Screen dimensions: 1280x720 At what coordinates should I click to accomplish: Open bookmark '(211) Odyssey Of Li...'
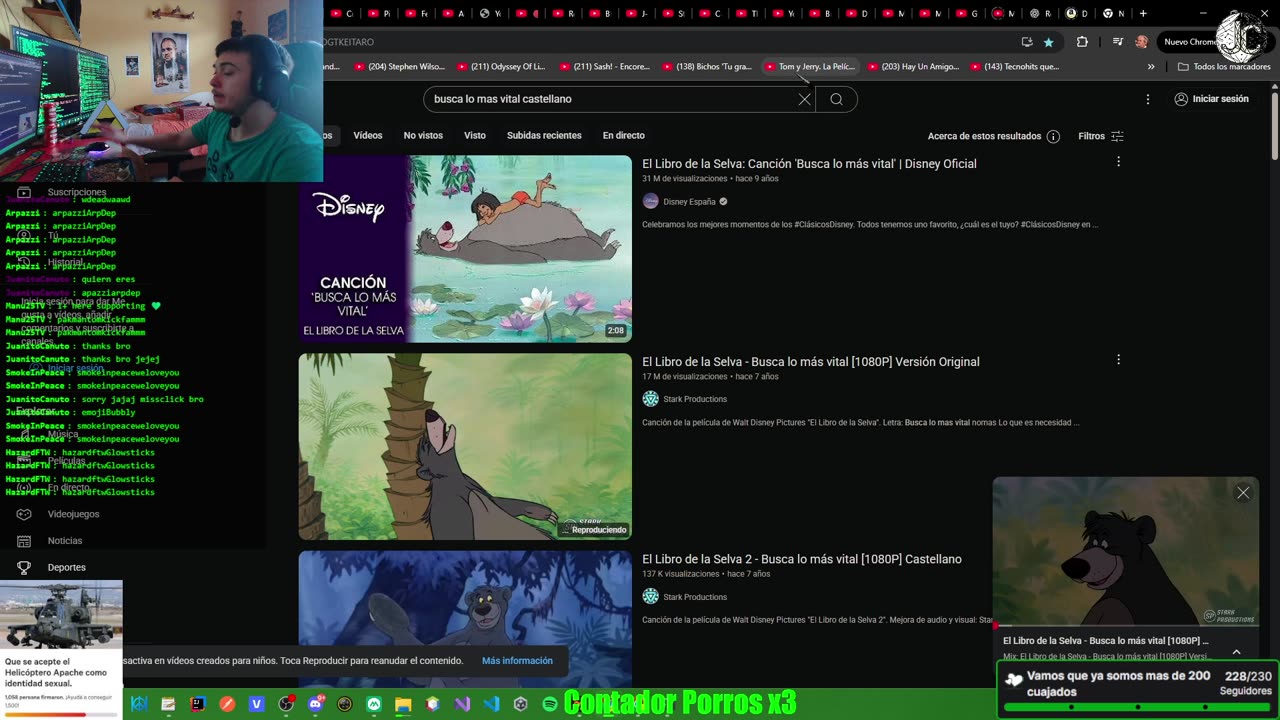click(x=501, y=67)
